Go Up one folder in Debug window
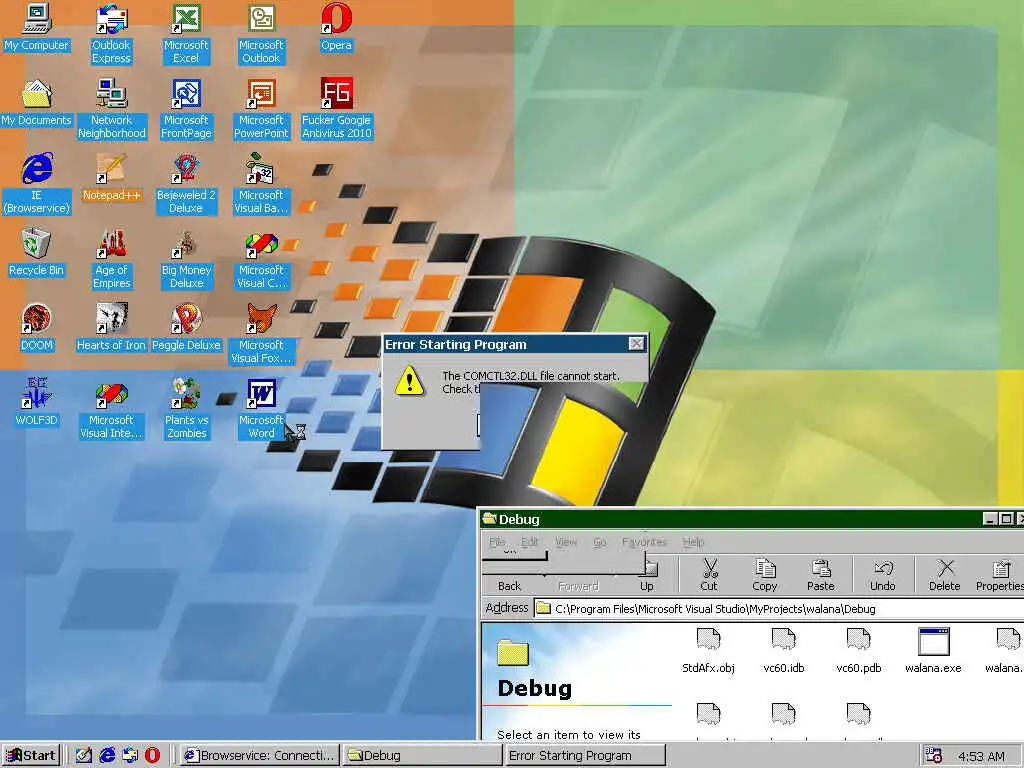Image resolution: width=1024 pixels, height=768 pixels. click(x=647, y=575)
